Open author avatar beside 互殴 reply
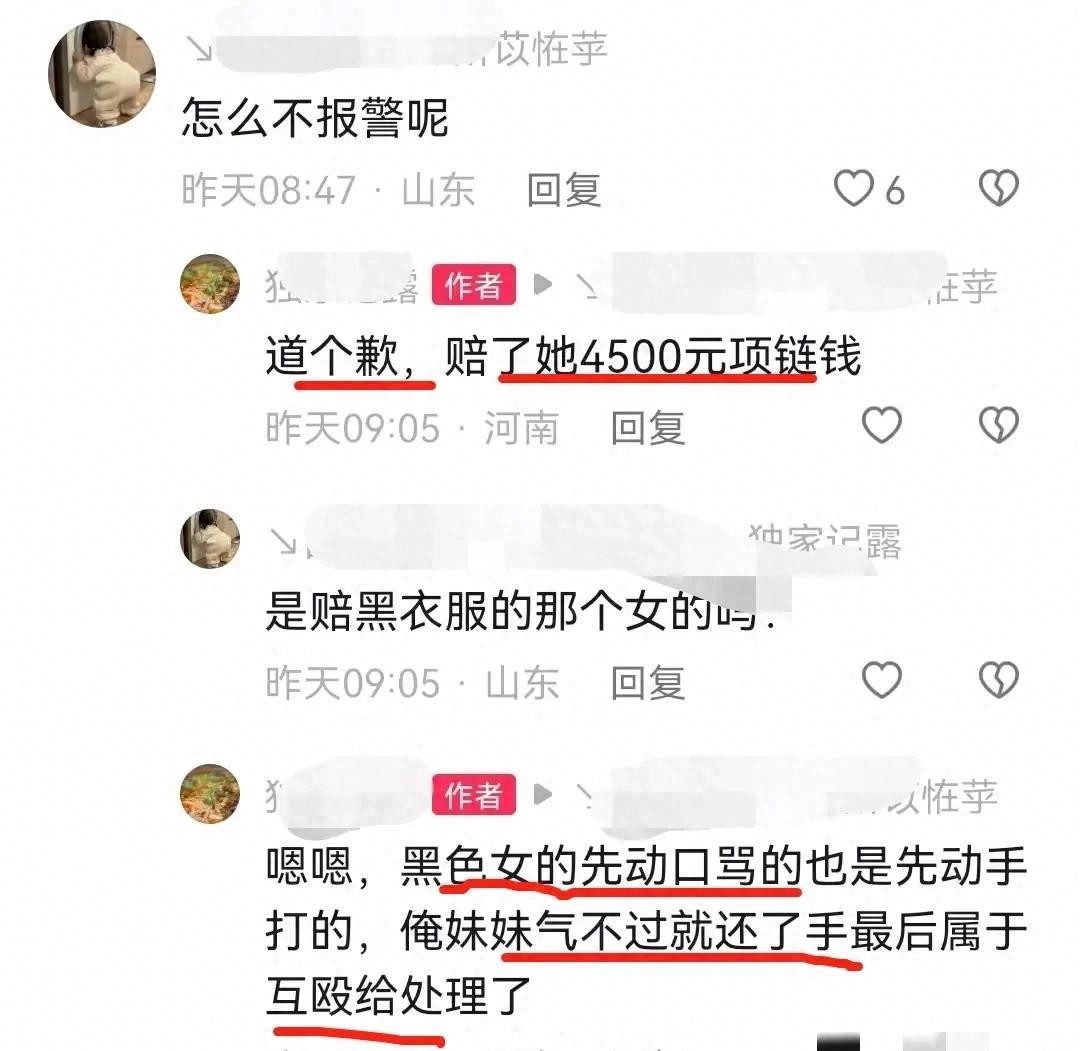The height and width of the screenshot is (1051, 1080). click(210, 793)
